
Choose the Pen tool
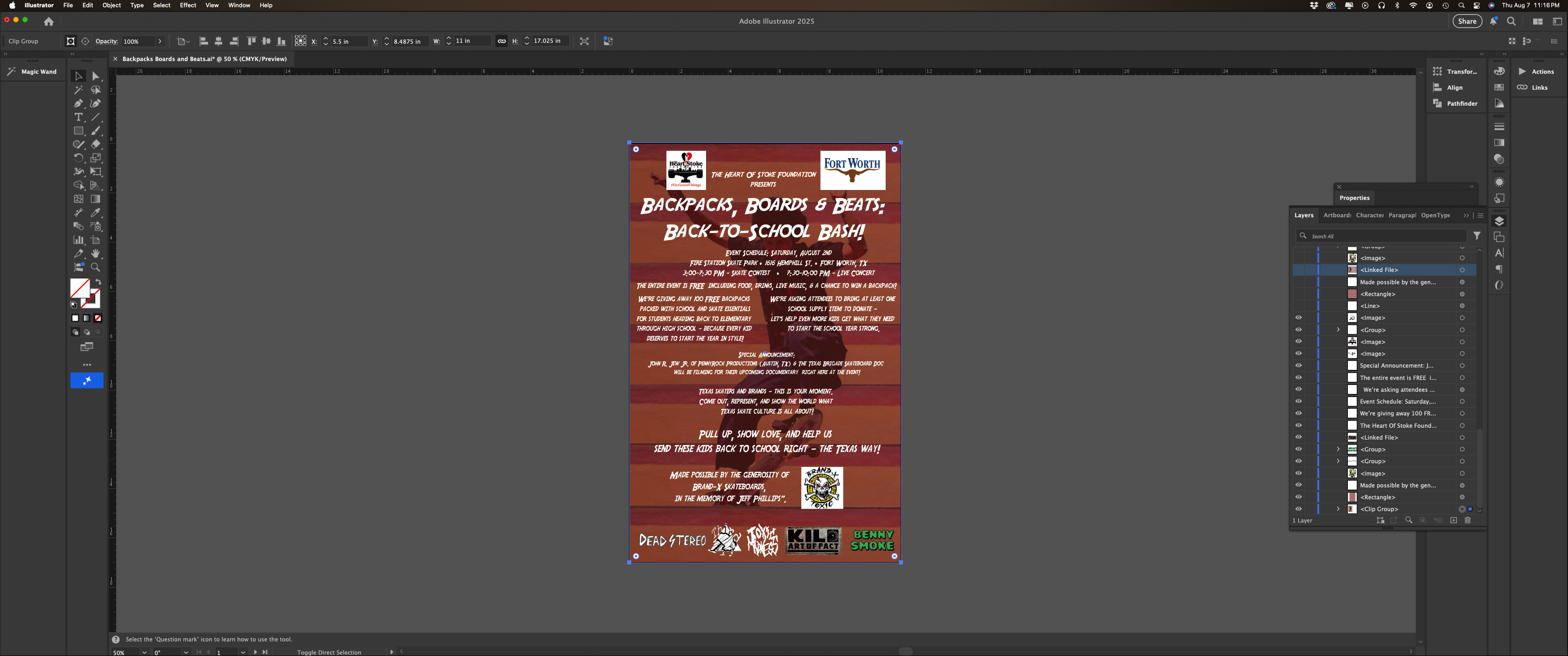(78, 103)
